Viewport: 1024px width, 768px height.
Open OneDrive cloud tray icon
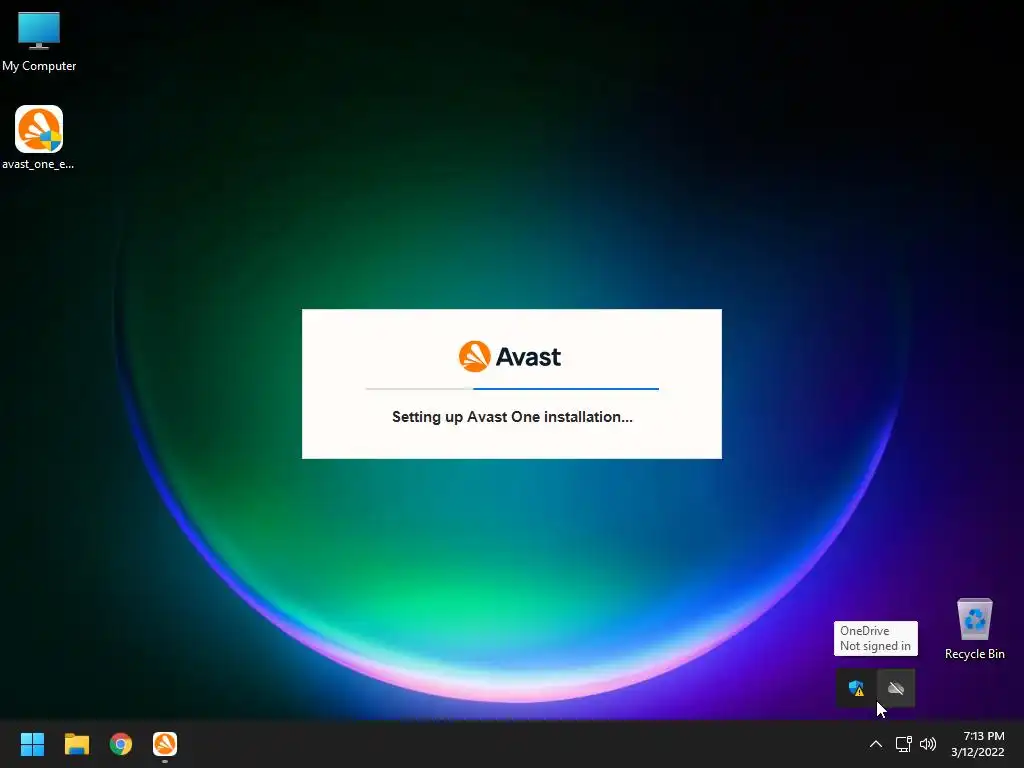point(896,688)
